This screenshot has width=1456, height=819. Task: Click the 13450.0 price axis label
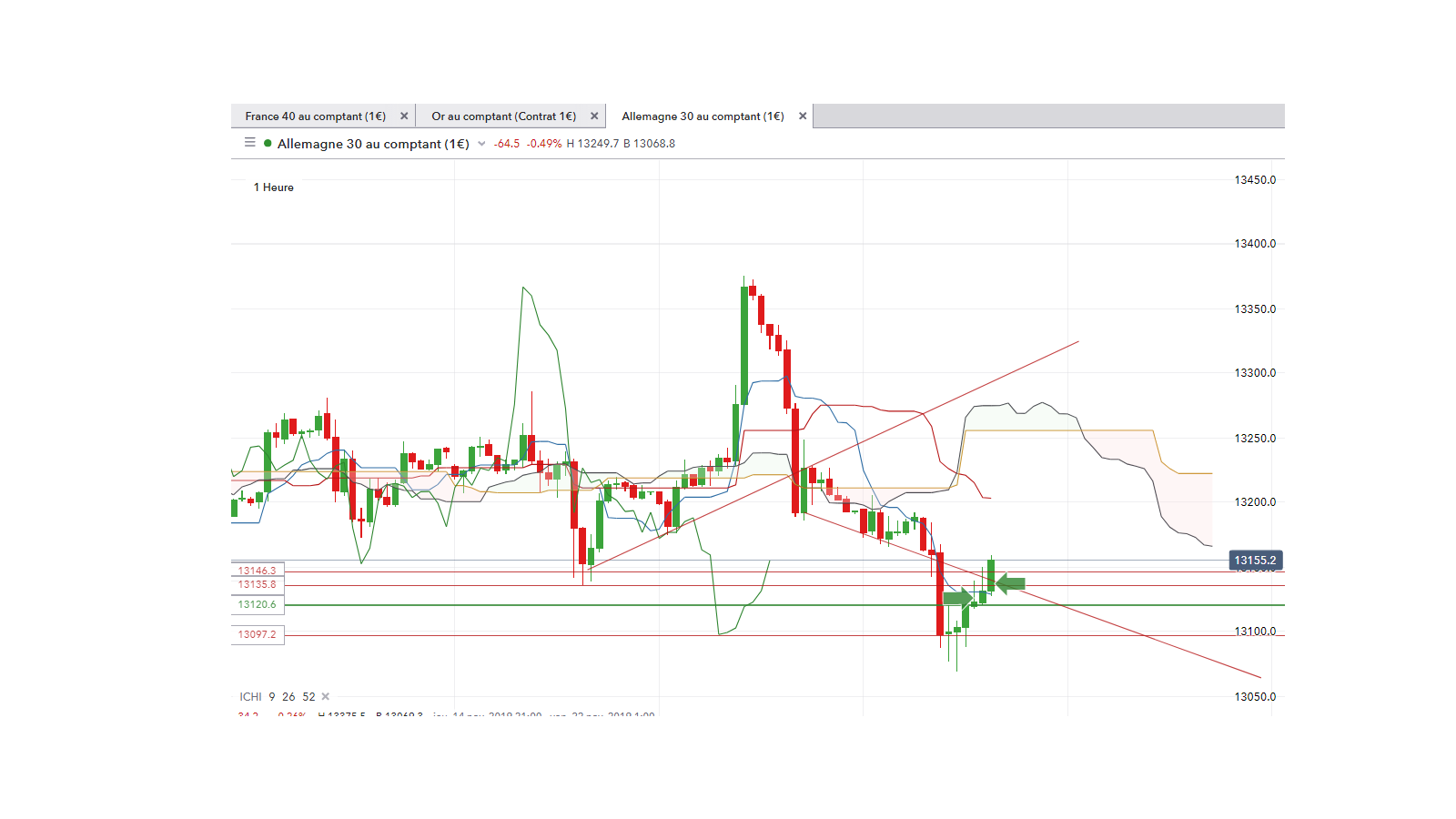pos(1255,180)
